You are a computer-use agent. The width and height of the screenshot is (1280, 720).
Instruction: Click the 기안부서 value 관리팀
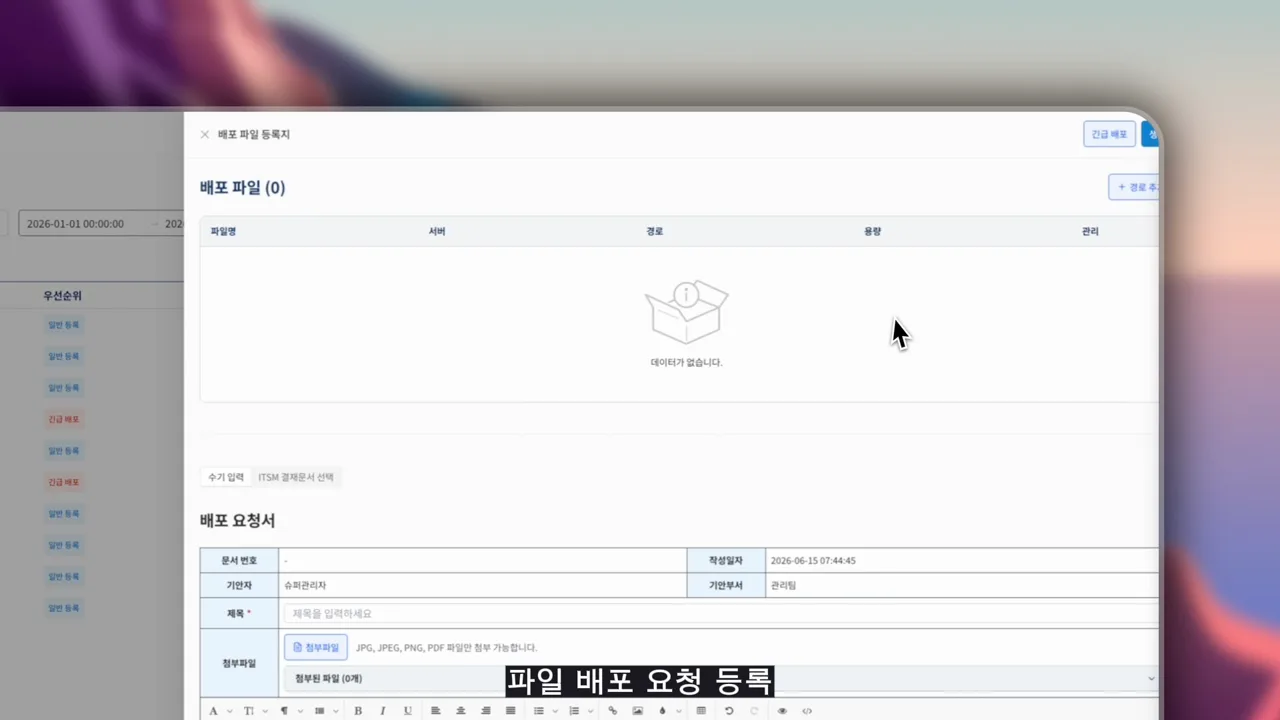783,585
